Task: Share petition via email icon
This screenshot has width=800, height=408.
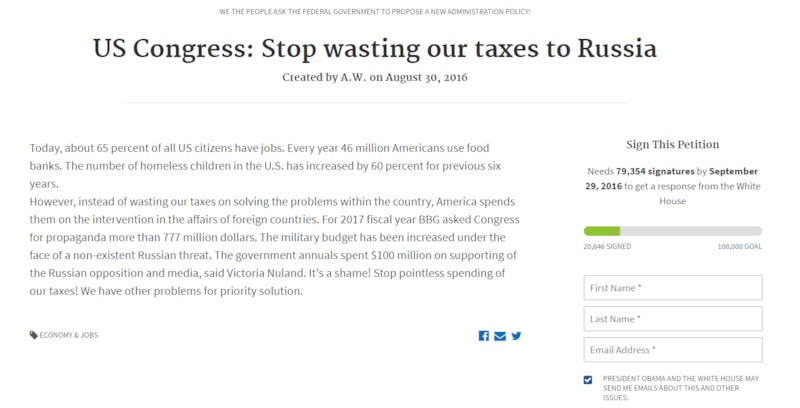Action: point(500,335)
